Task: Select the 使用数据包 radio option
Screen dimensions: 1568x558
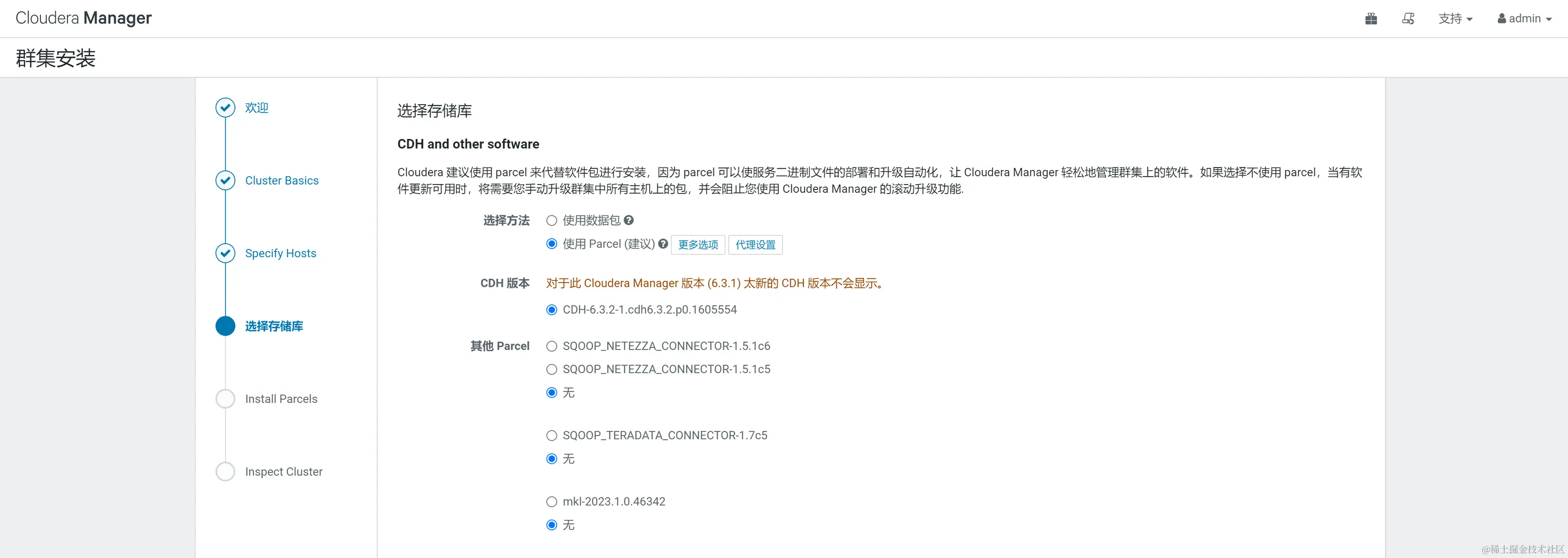Action: (x=552, y=221)
